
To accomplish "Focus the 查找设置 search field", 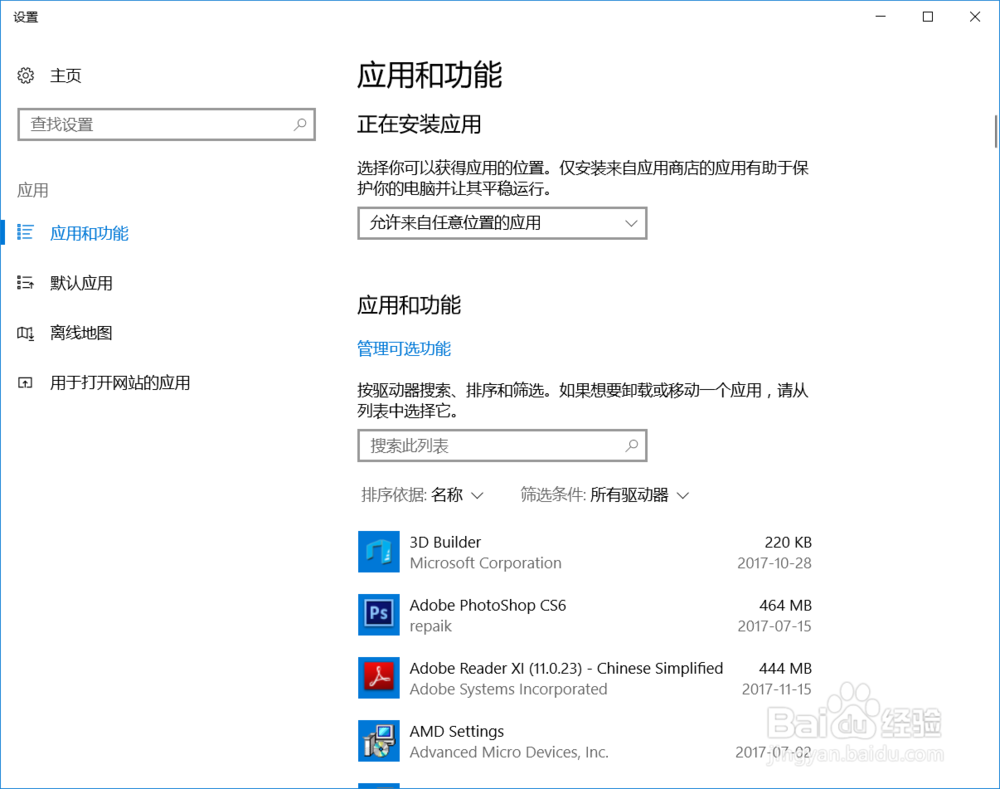I will point(166,124).
